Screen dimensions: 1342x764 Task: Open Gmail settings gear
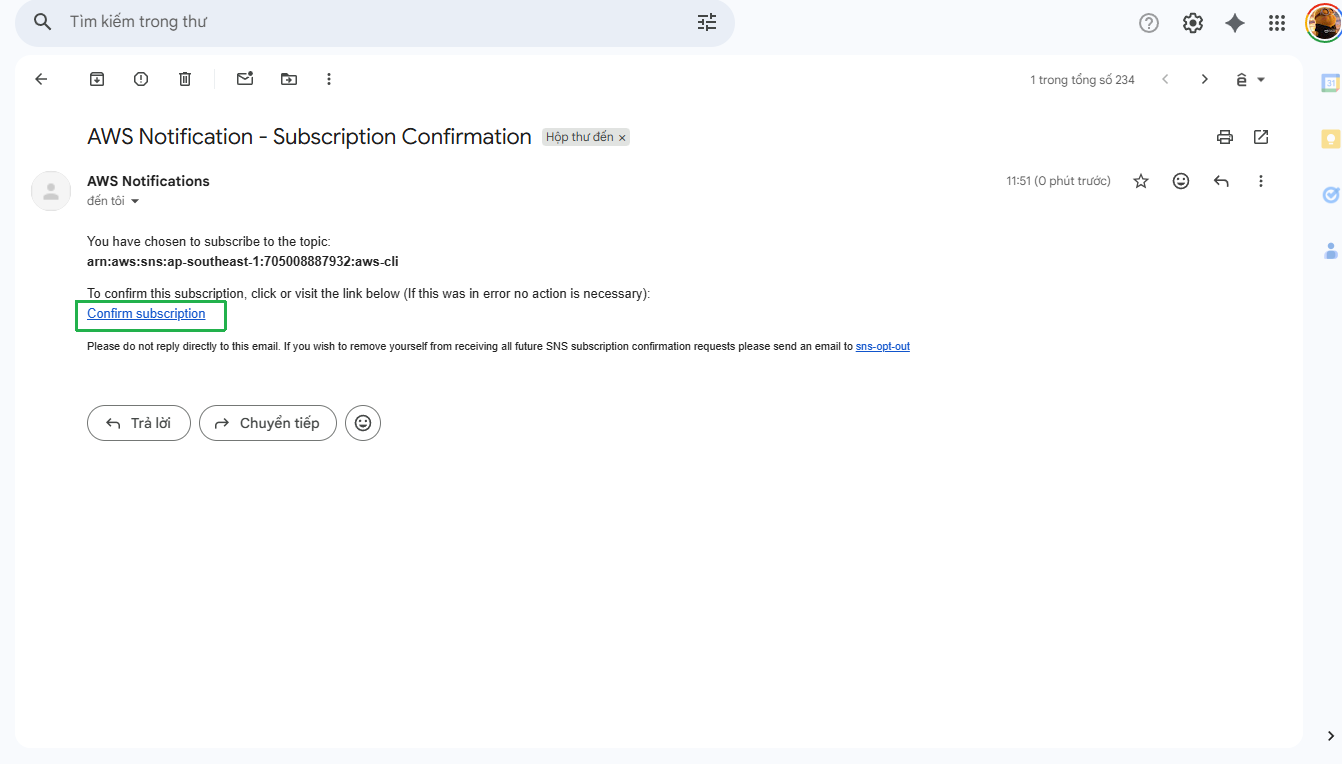coord(1193,23)
